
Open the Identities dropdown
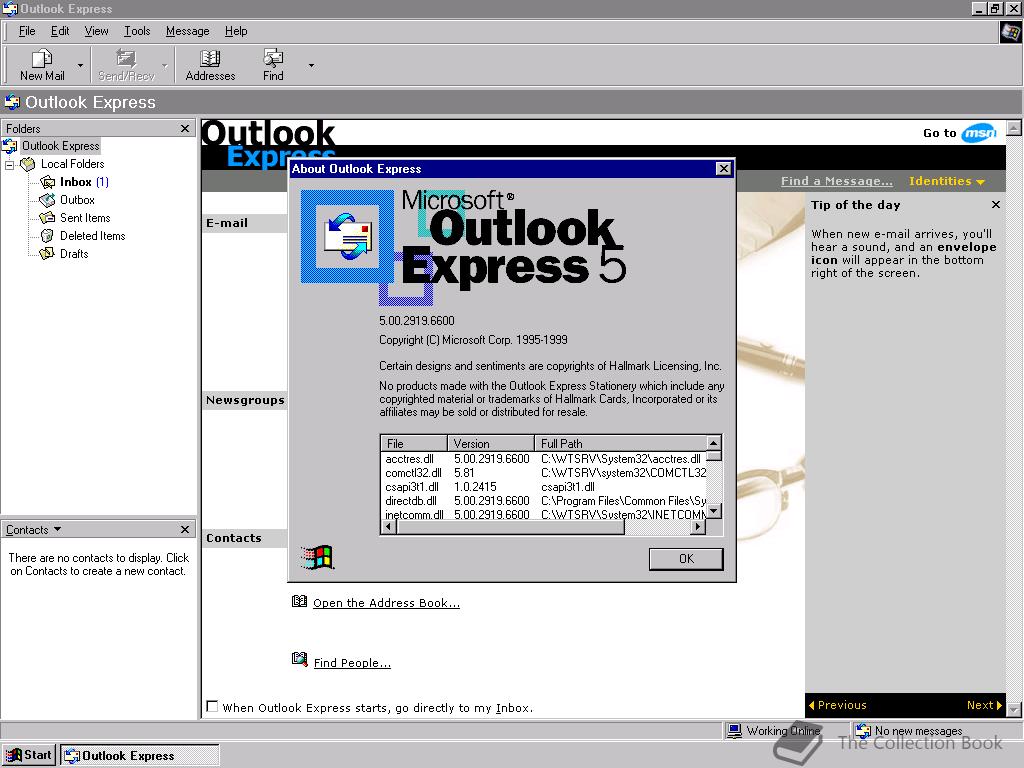946,181
